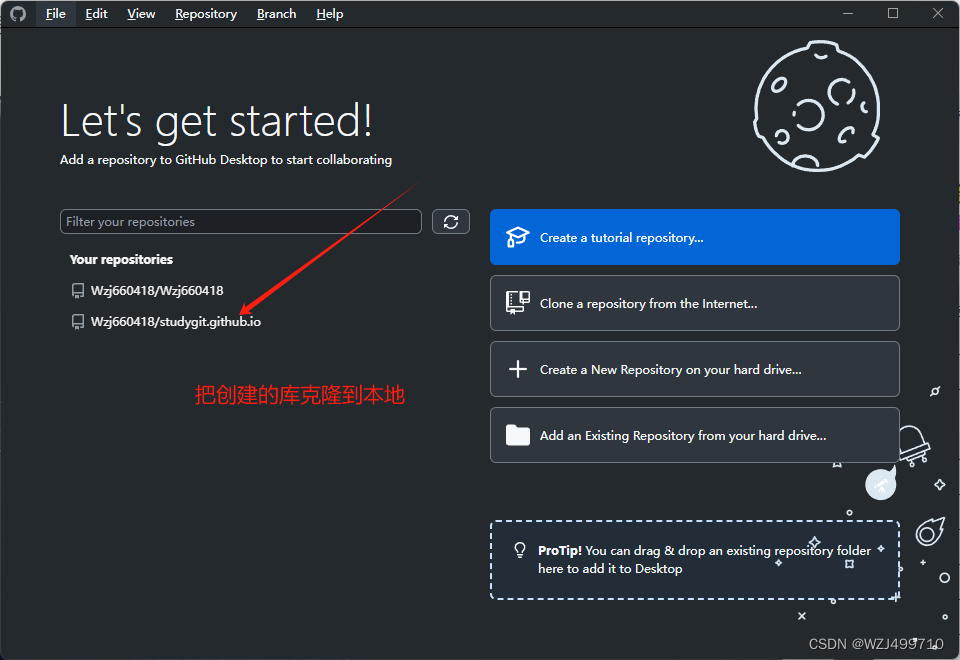The width and height of the screenshot is (960, 660).
Task: Open the File menu
Action: coord(56,13)
